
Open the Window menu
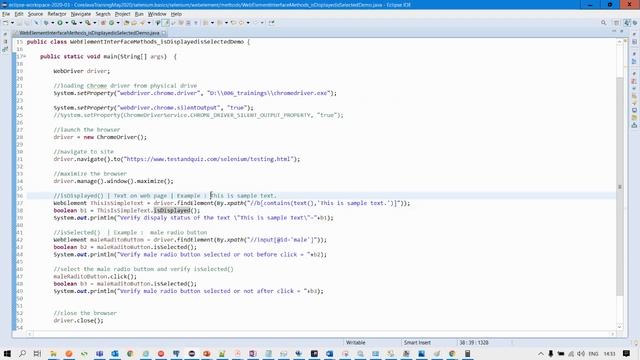point(157,14)
